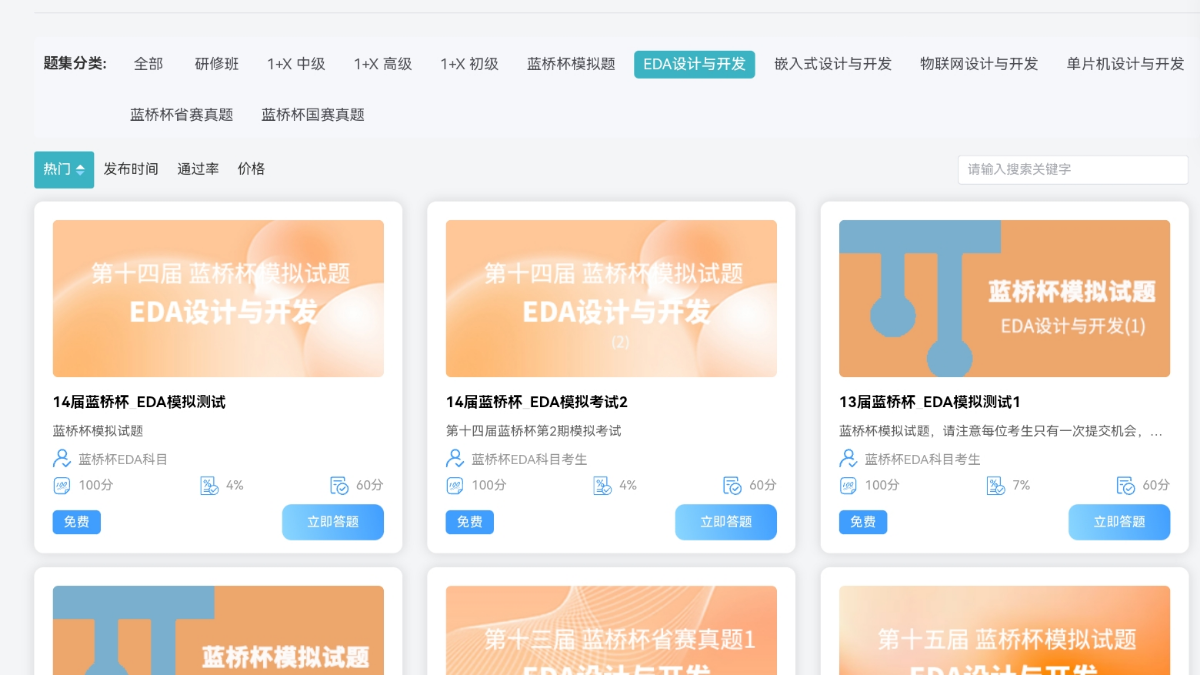Click the duration icon on 14届蓝桥杯_EDA模拟考试2 card
Screen dimensions: 1200x675
(732, 485)
